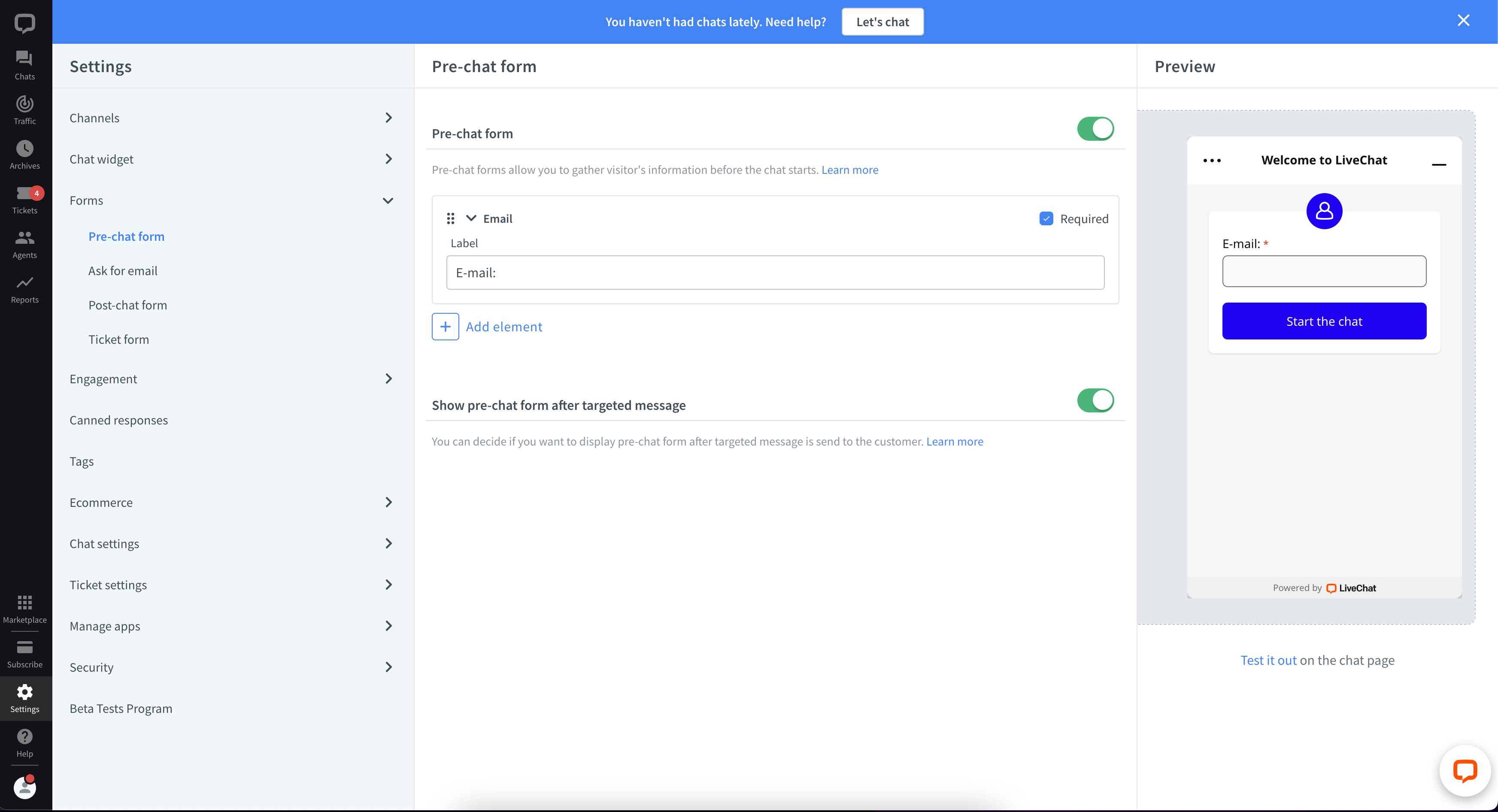Open the Chats section
The height and width of the screenshot is (812, 1498).
pyautogui.click(x=24, y=65)
